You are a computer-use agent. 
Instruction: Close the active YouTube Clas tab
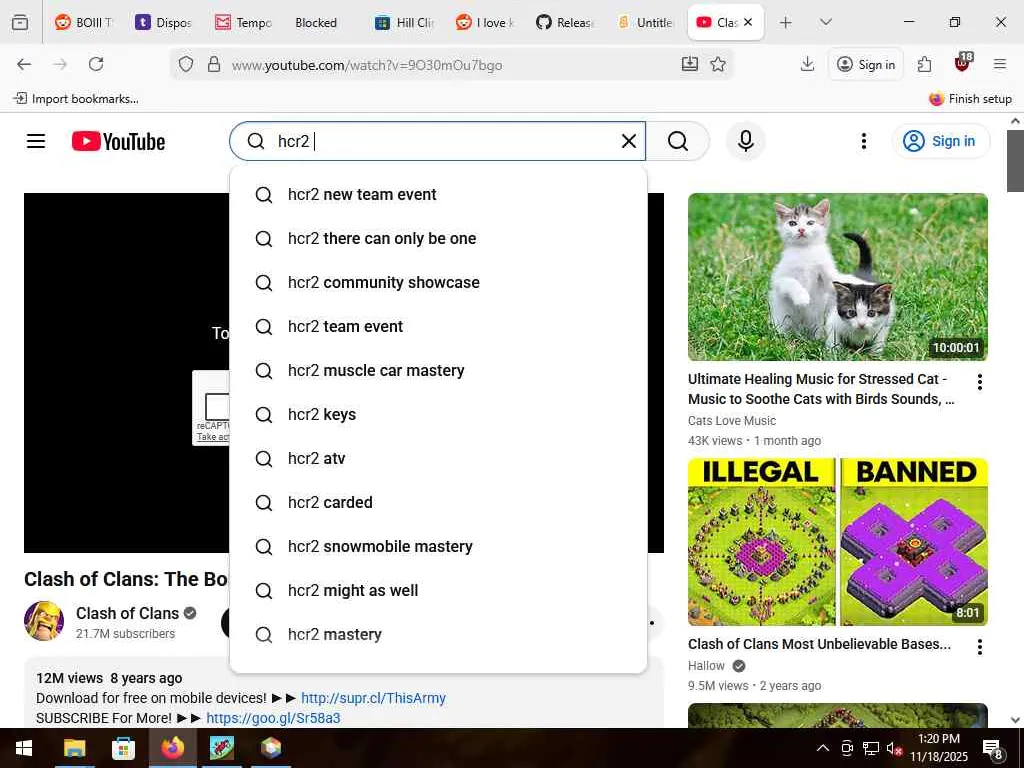pos(748,22)
